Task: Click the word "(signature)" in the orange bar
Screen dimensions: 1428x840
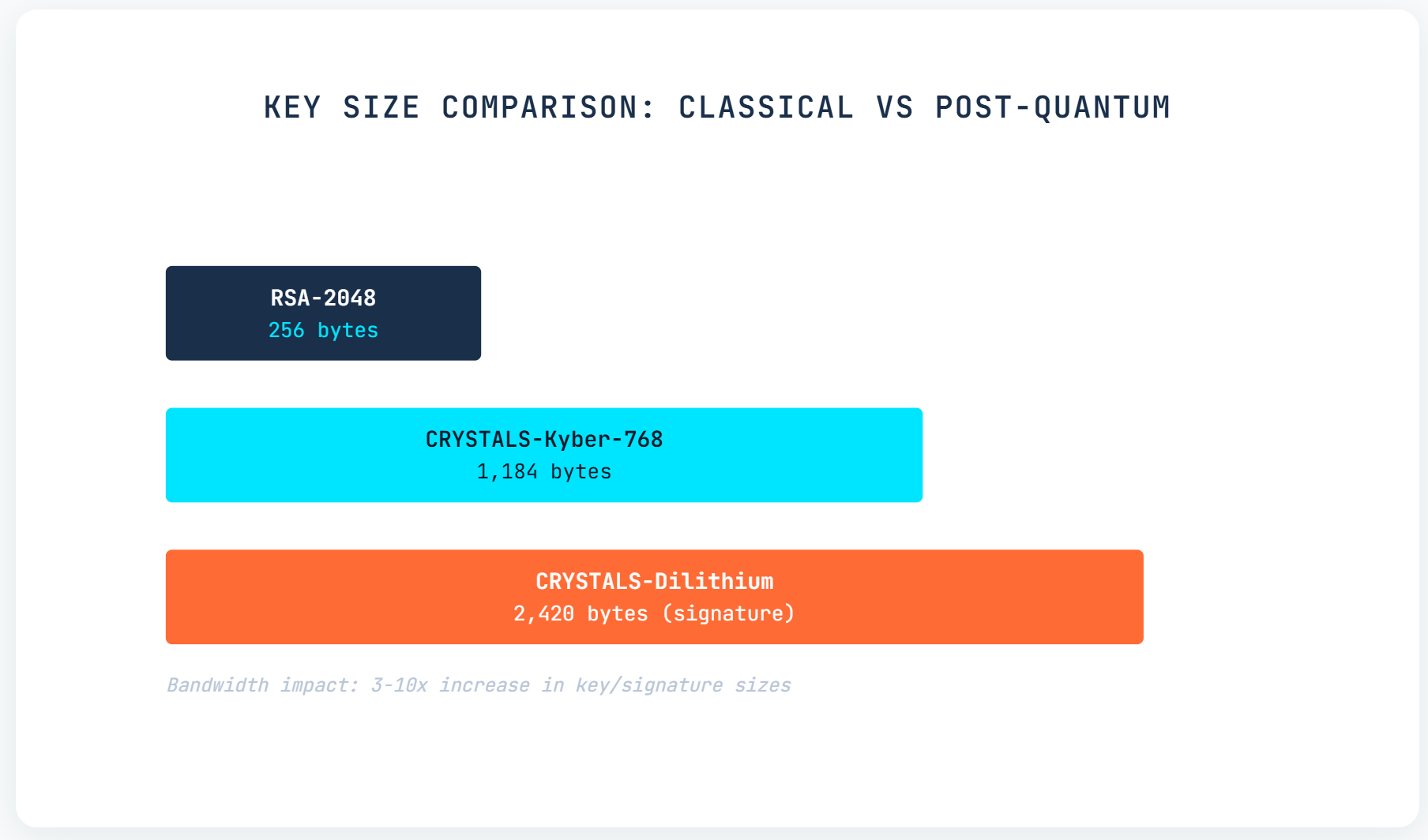Action: (728, 613)
